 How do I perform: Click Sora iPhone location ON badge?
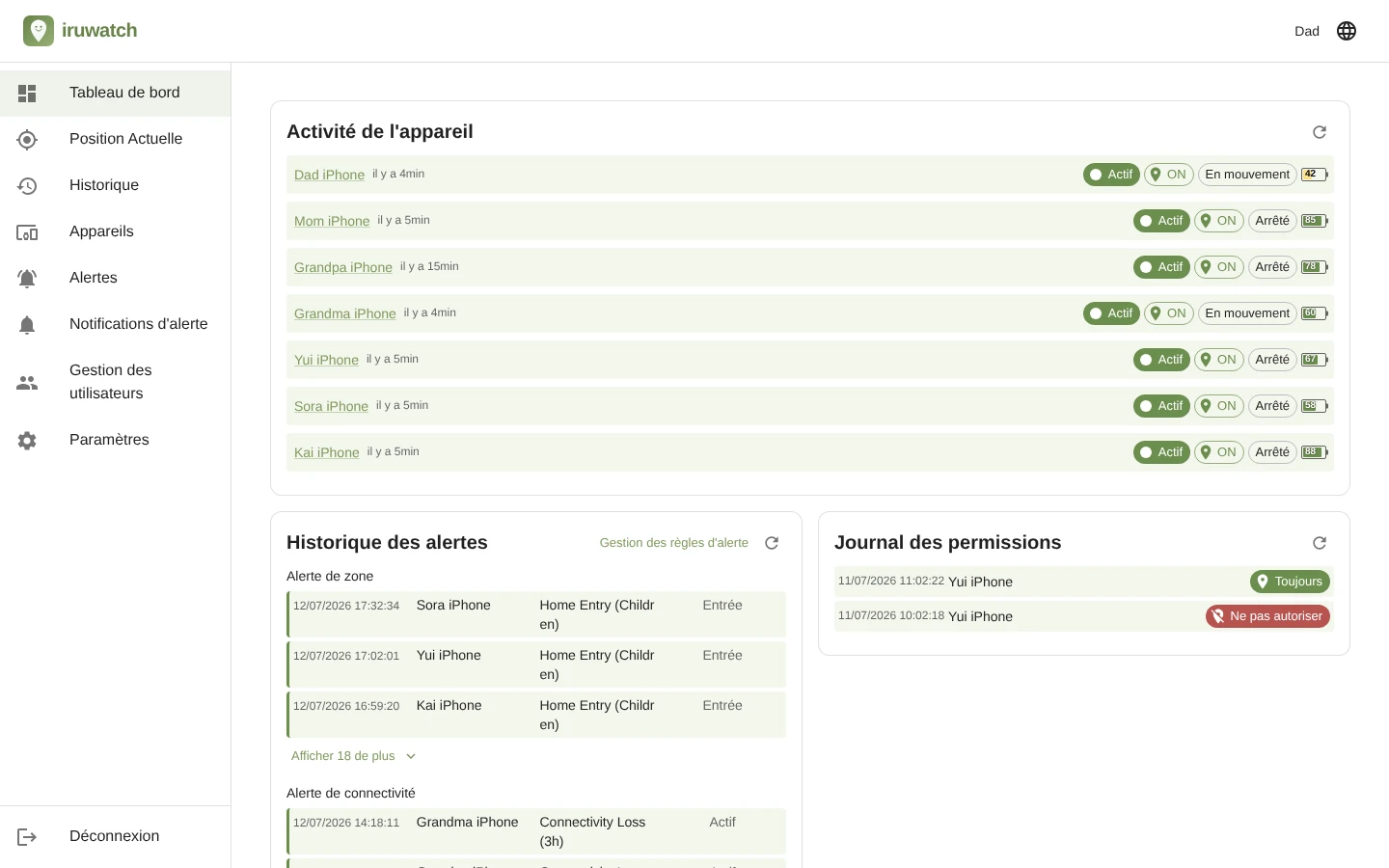click(x=1219, y=406)
